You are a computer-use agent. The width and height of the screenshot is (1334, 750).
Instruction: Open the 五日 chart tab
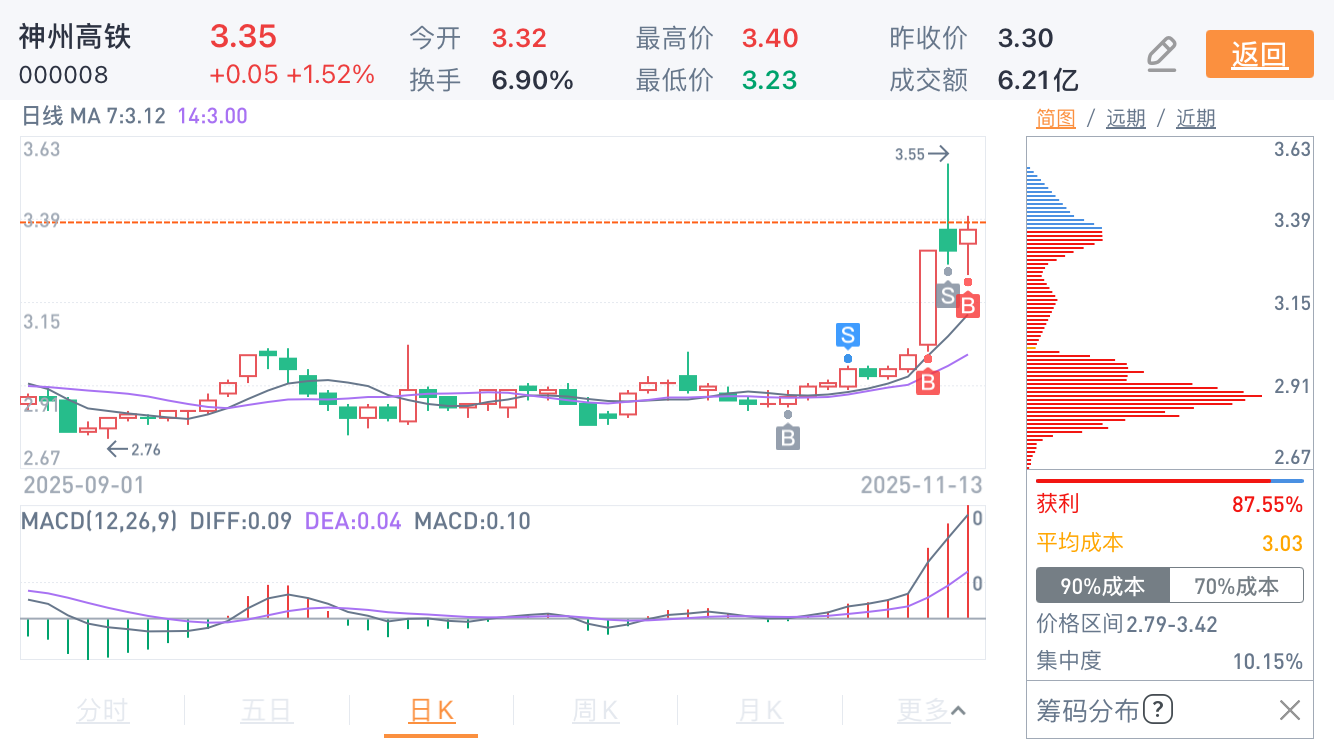point(267,711)
